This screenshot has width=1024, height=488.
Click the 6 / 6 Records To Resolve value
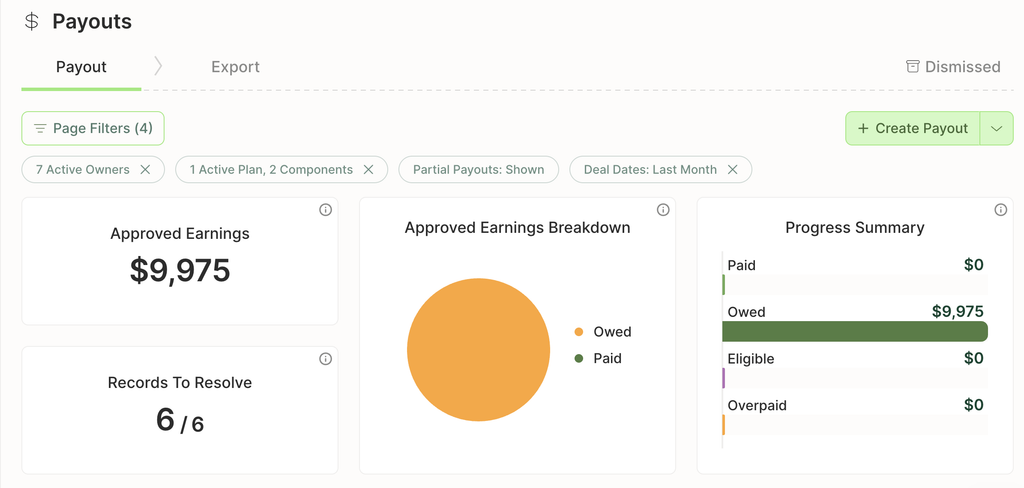coord(180,421)
